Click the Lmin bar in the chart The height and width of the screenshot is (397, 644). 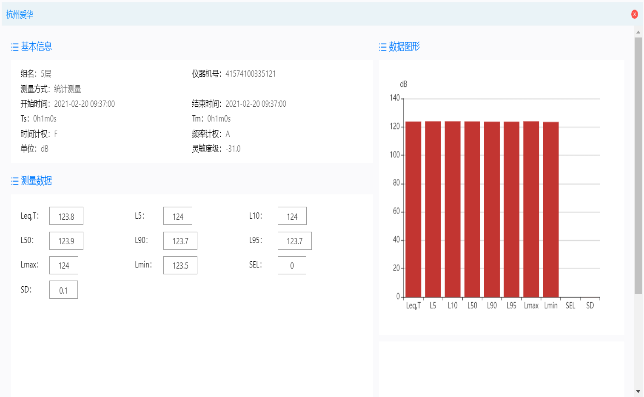coord(551,209)
